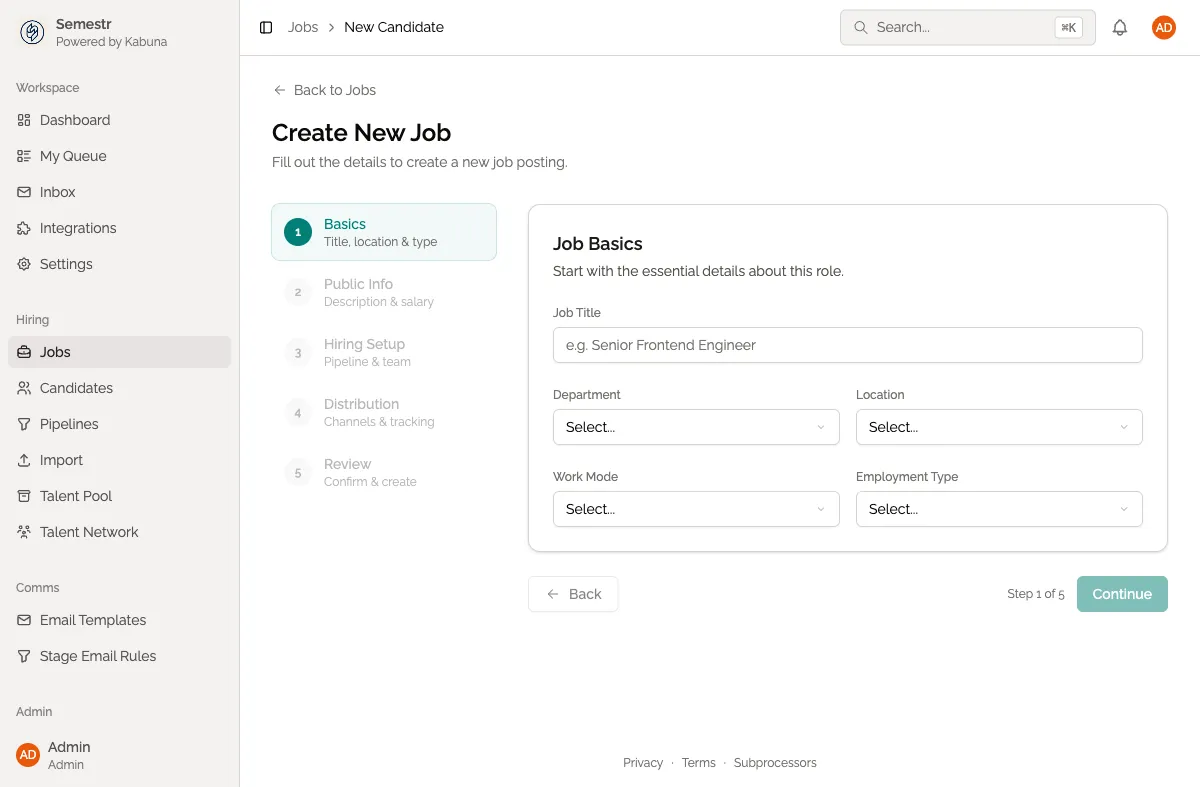Image resolution: width=1200 pixels, height=787 pixels.
Task: Click the Job Title input field
Action: [x=847, y=345]
